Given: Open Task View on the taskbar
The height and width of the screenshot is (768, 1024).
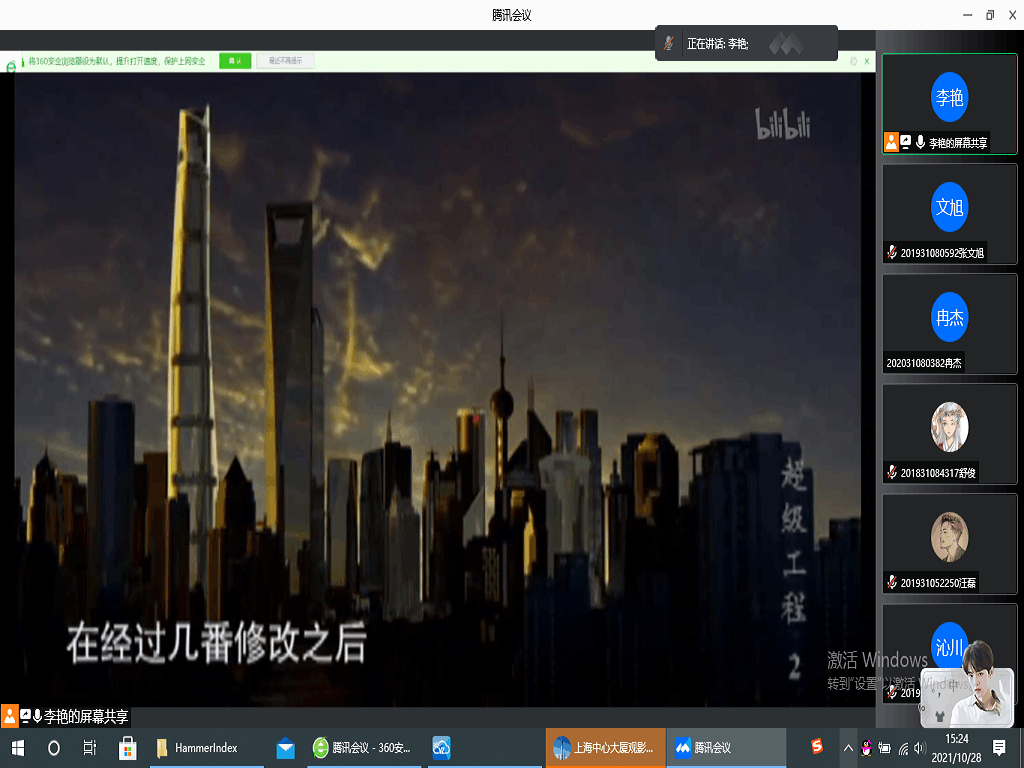Looking at the screenshot, I should [x=90, y=748].
